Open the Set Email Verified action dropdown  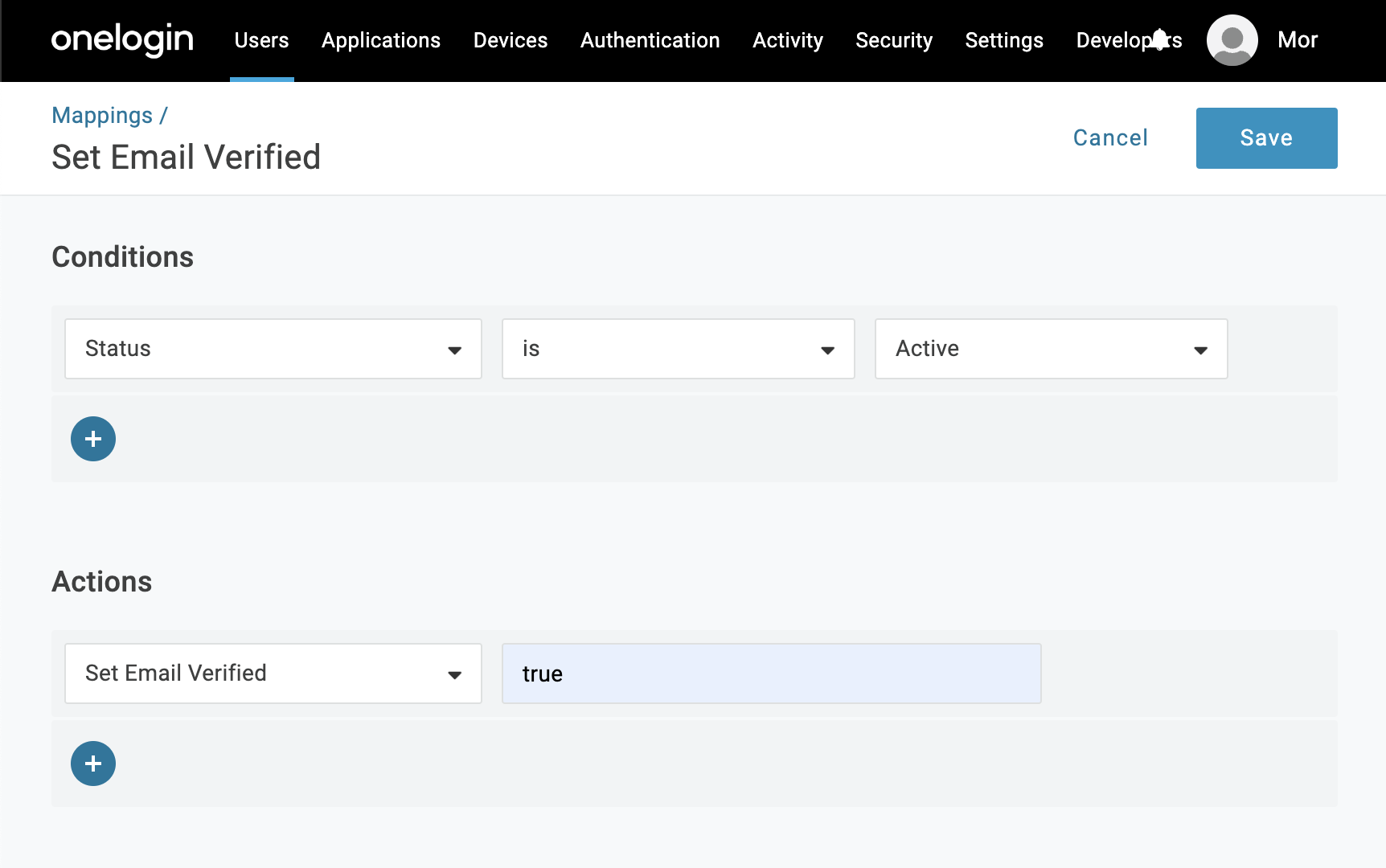(273, 674)
